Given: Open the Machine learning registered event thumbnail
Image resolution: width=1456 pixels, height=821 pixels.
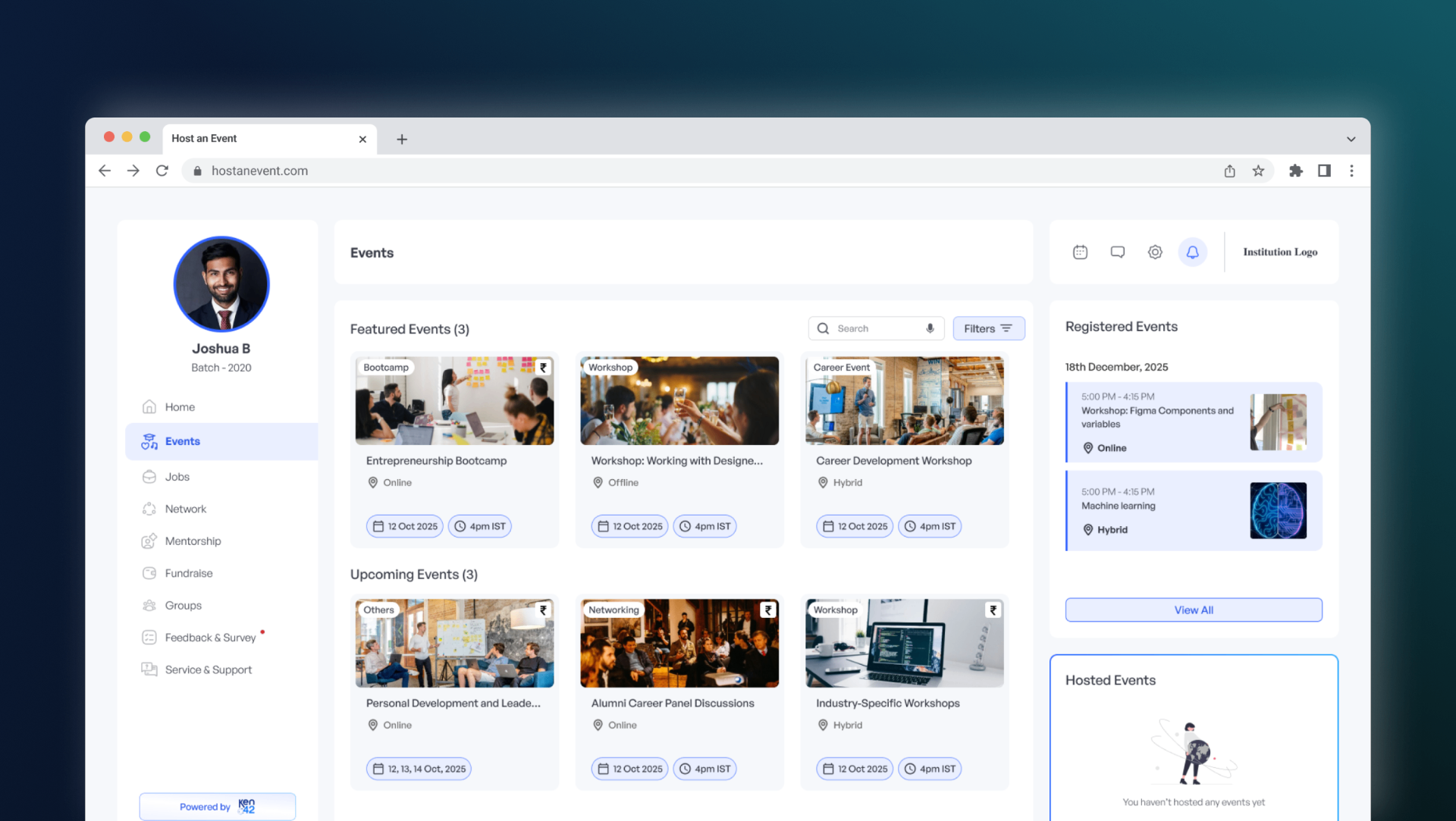Looking at the screenshot, I should [x=1279, y=511].
